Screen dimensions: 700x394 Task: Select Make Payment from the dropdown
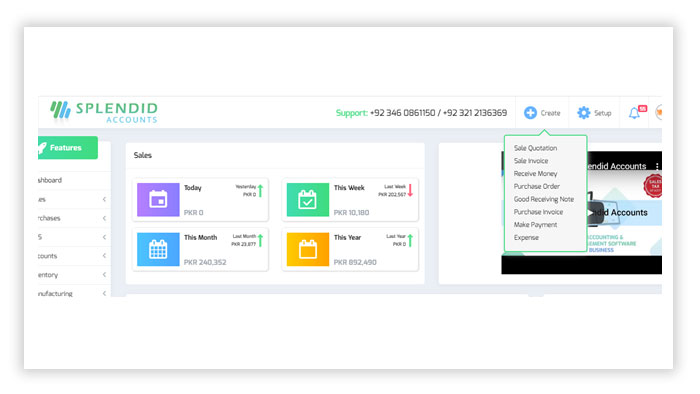(x=535, y=225)
